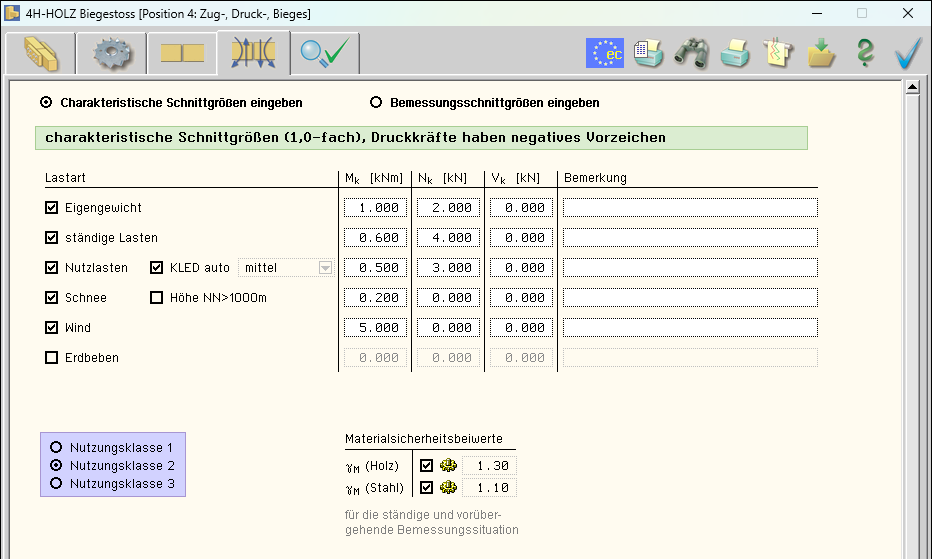932x559 pixels.
Task: Open the magnifier checkmark results tab
Action: (x=328, y=54)
